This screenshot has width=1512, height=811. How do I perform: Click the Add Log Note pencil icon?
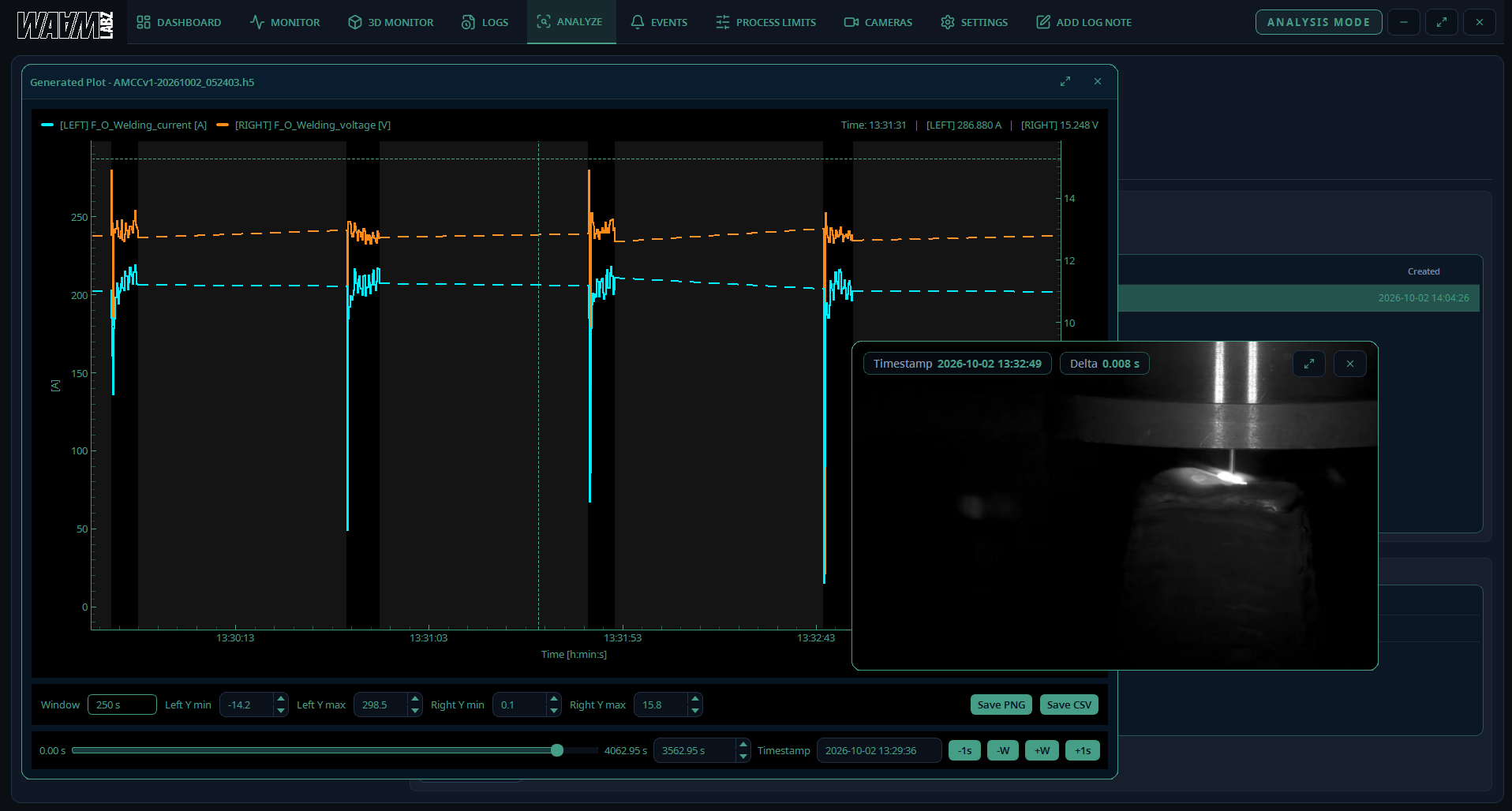pos(1043,22)
